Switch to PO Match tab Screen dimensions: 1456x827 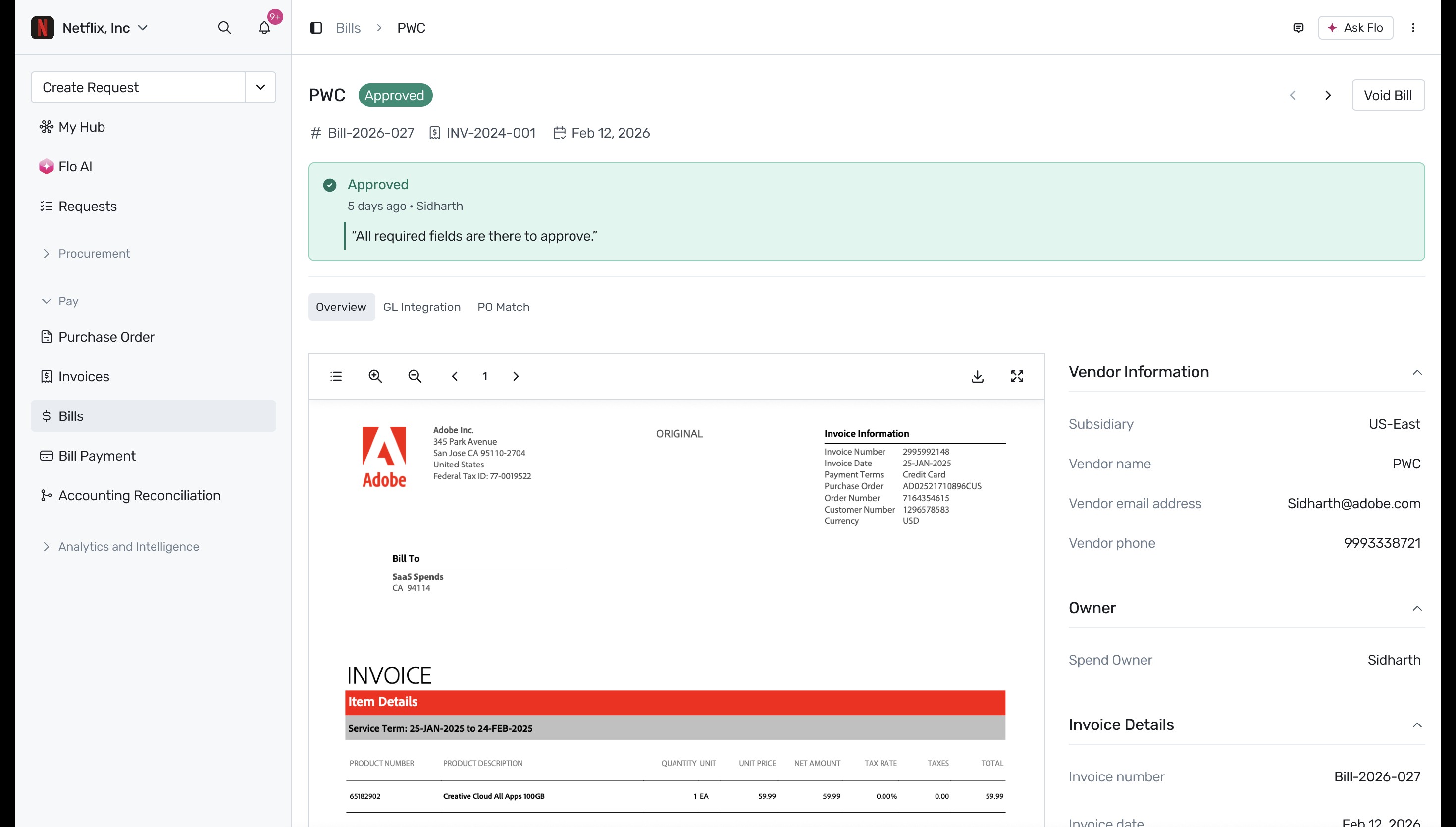[x=504, y=308]
